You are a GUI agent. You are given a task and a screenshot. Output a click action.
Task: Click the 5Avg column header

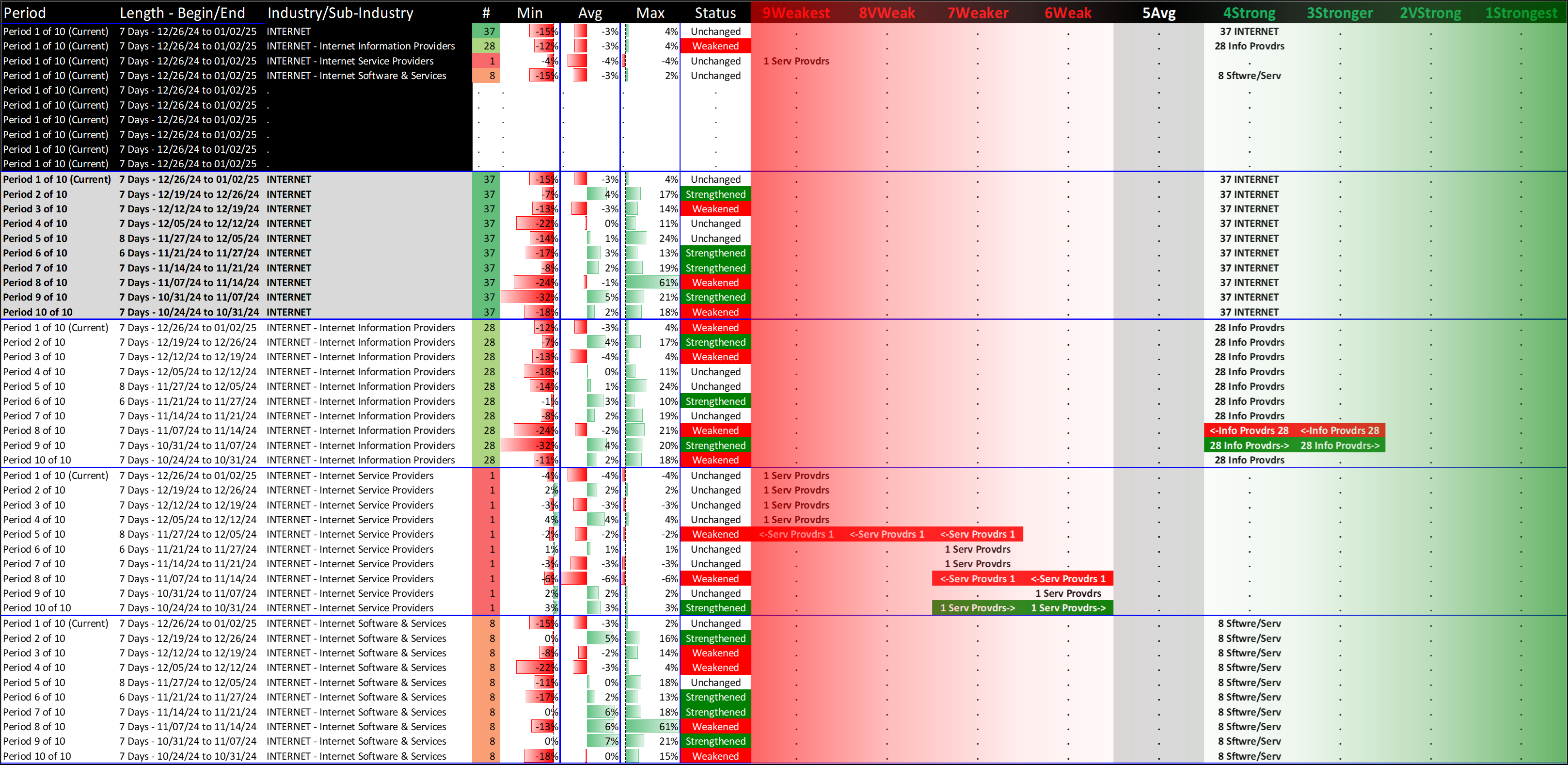tap(1158, 13)
